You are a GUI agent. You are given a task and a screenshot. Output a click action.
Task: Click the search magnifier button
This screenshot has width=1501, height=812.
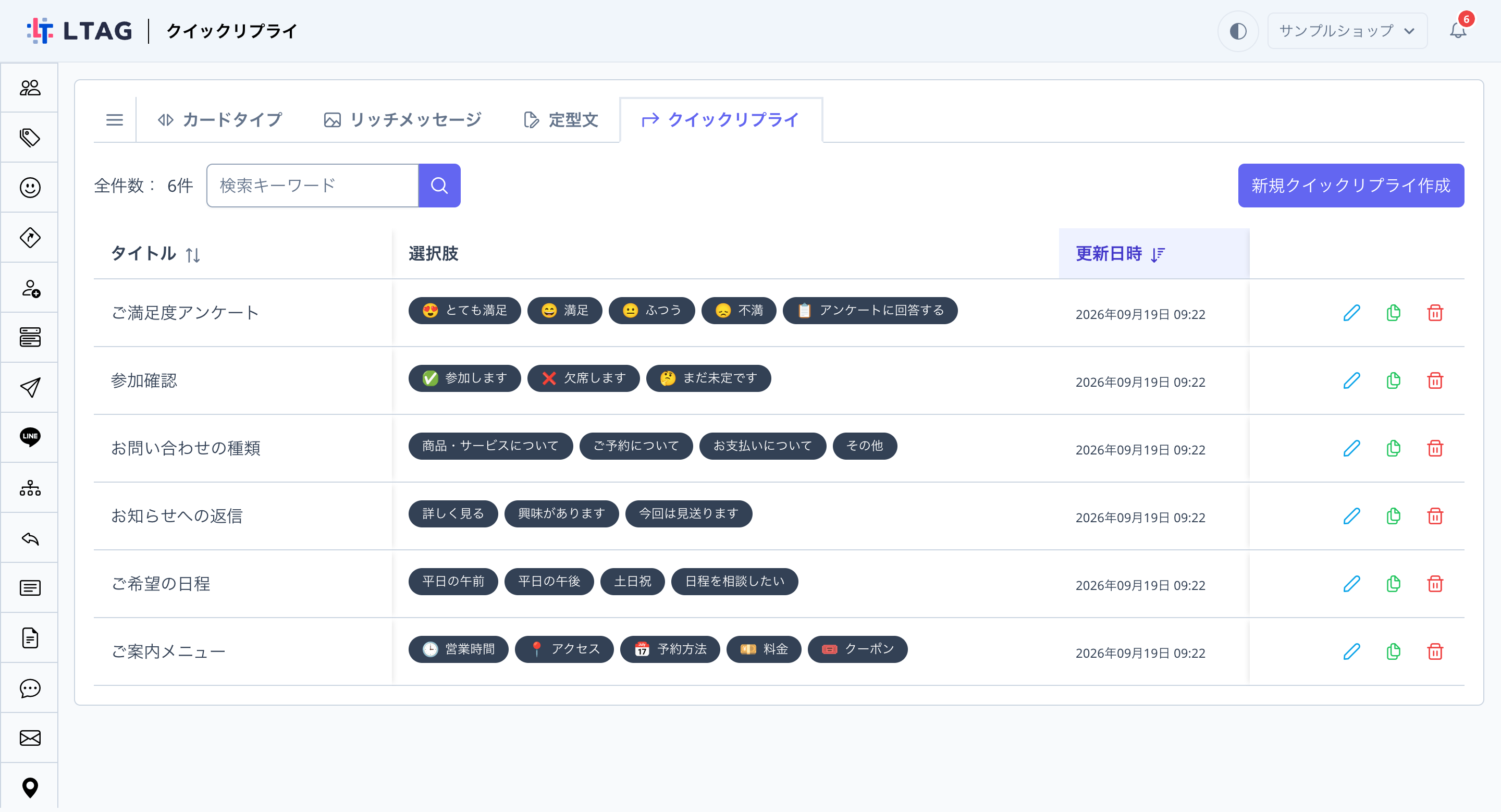439,185
